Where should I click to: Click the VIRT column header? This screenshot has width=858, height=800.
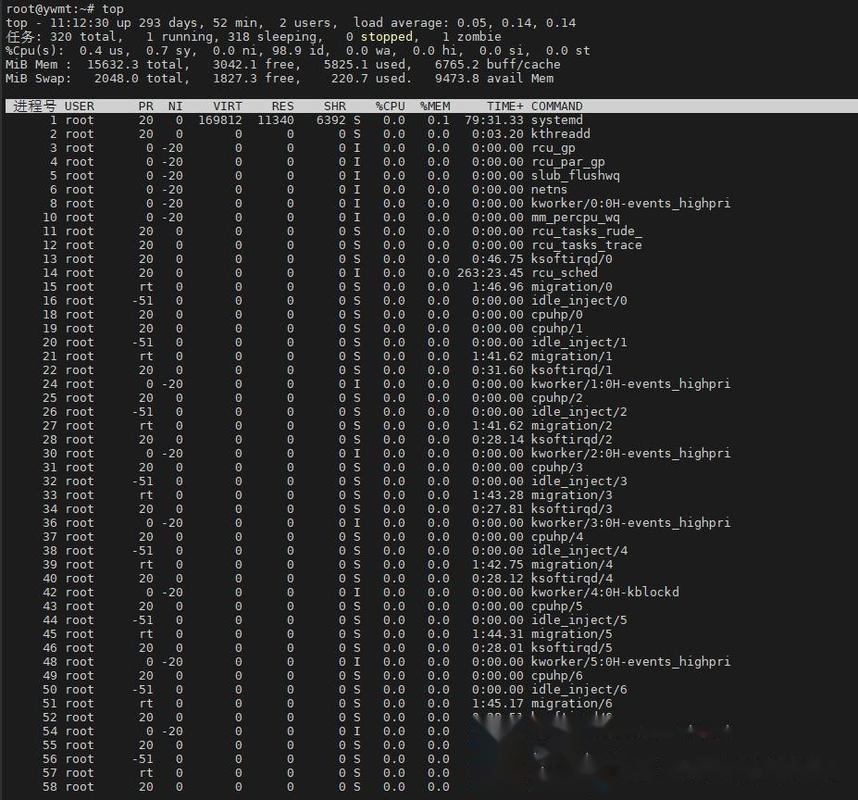pyautogui.click(x=227, y=106)
